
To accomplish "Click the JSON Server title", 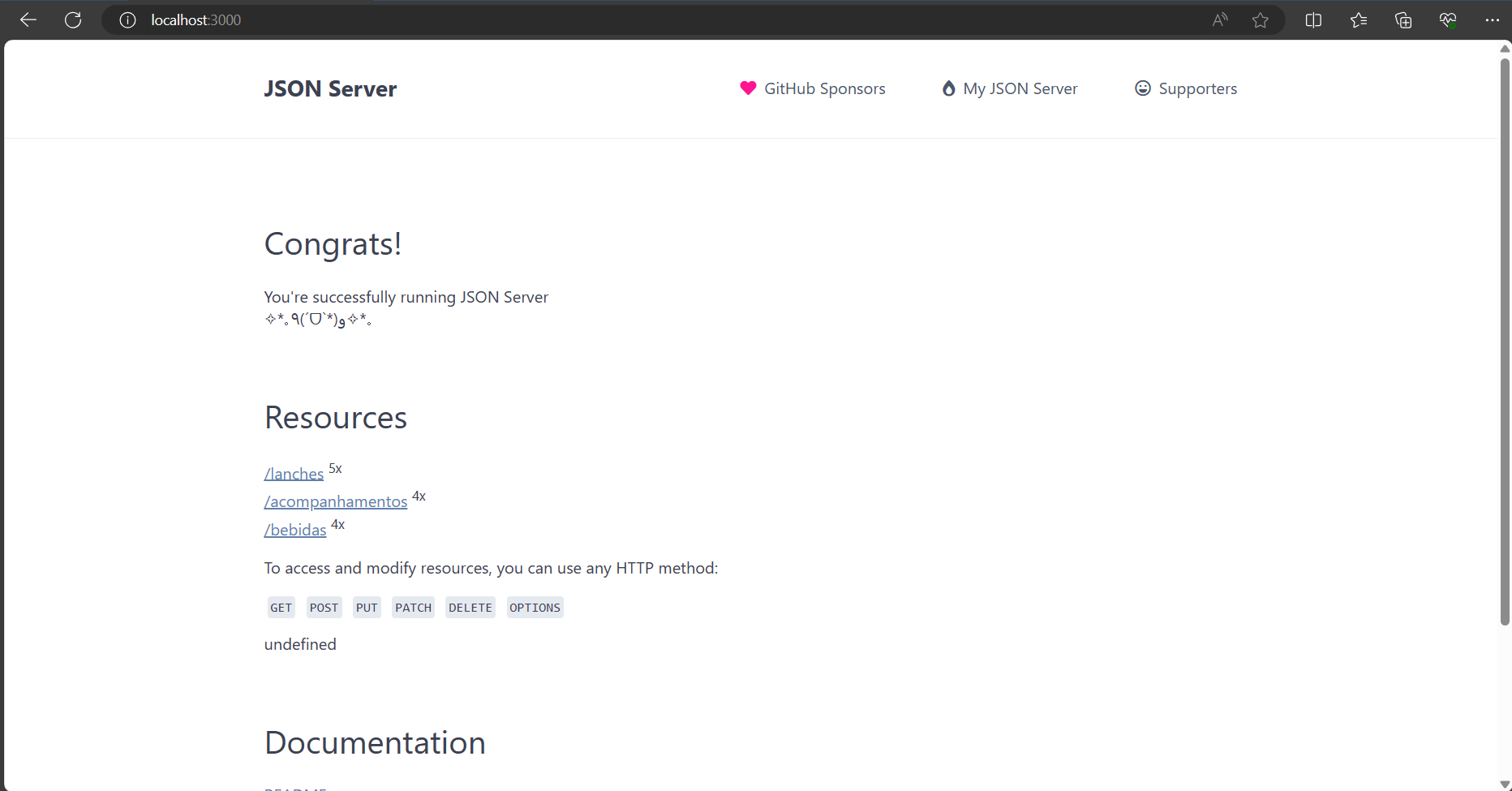I will pos(330,88).
